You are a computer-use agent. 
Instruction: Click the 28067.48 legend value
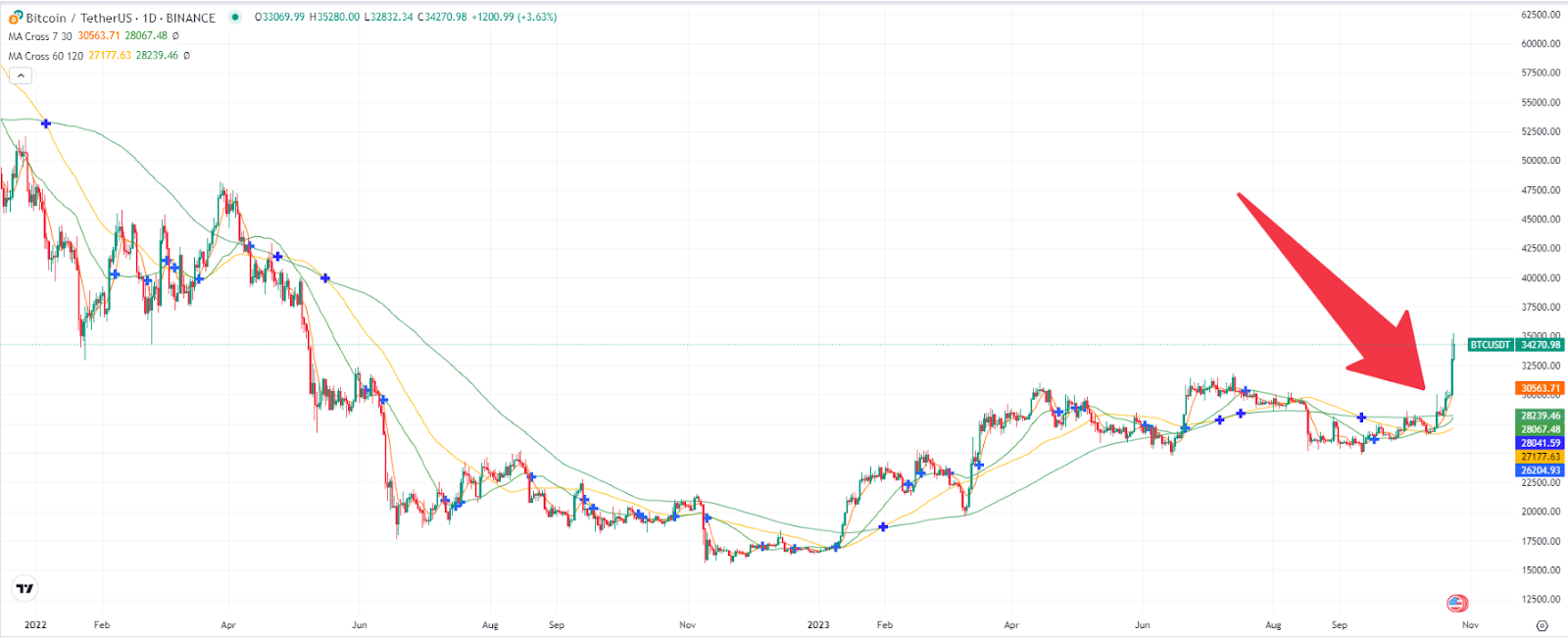click(x=146, y=36)
